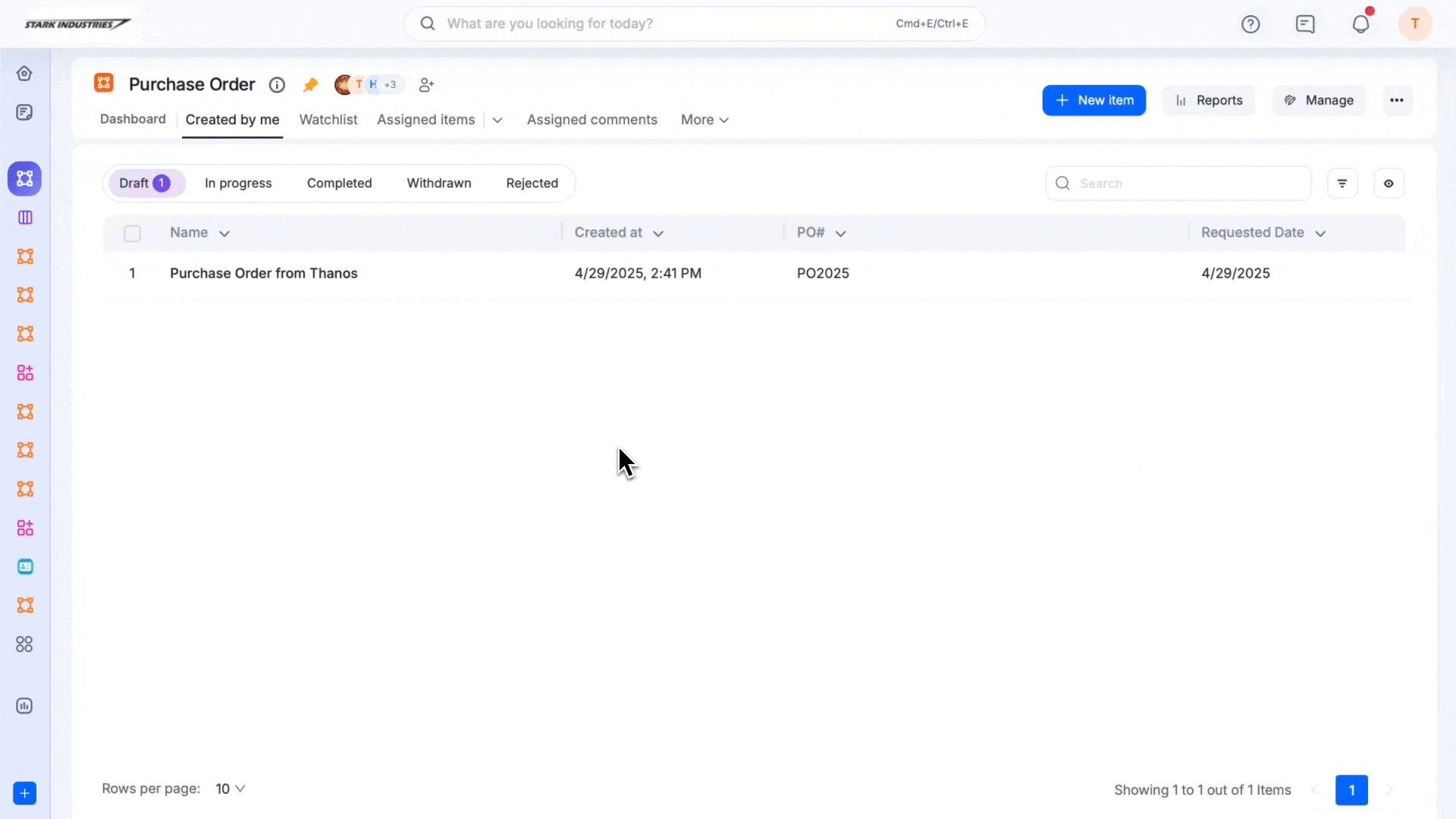
Task: Show Rejected items
Action: pos(532,184)
